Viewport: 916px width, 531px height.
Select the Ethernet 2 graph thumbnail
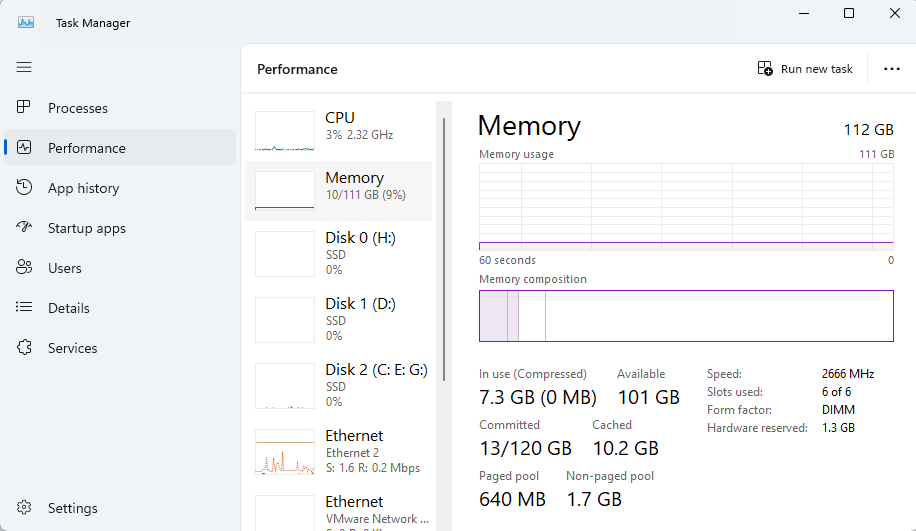tap(284, 452)
